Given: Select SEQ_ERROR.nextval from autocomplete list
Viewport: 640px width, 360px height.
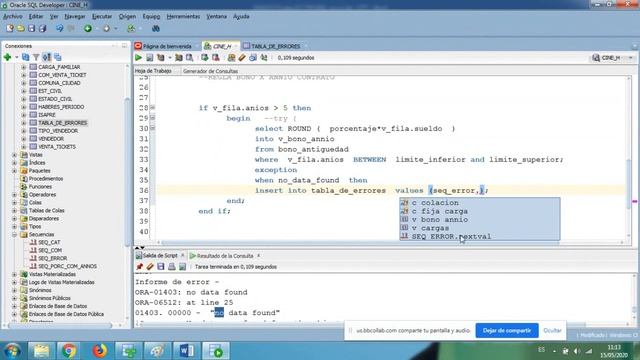Looking at the screenshot, I should point(451,236).
